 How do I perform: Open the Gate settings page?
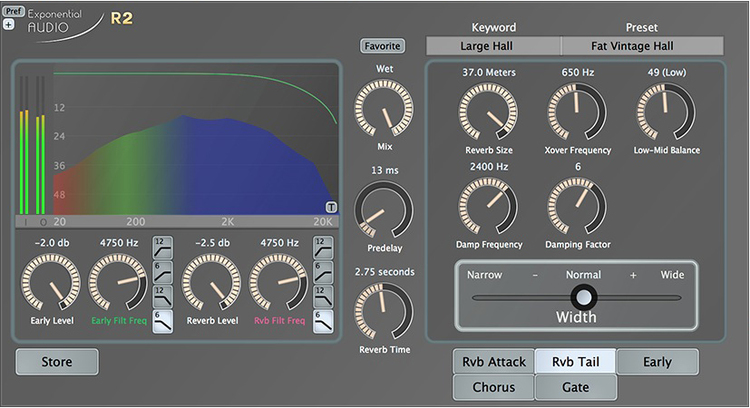click(575, 387)
